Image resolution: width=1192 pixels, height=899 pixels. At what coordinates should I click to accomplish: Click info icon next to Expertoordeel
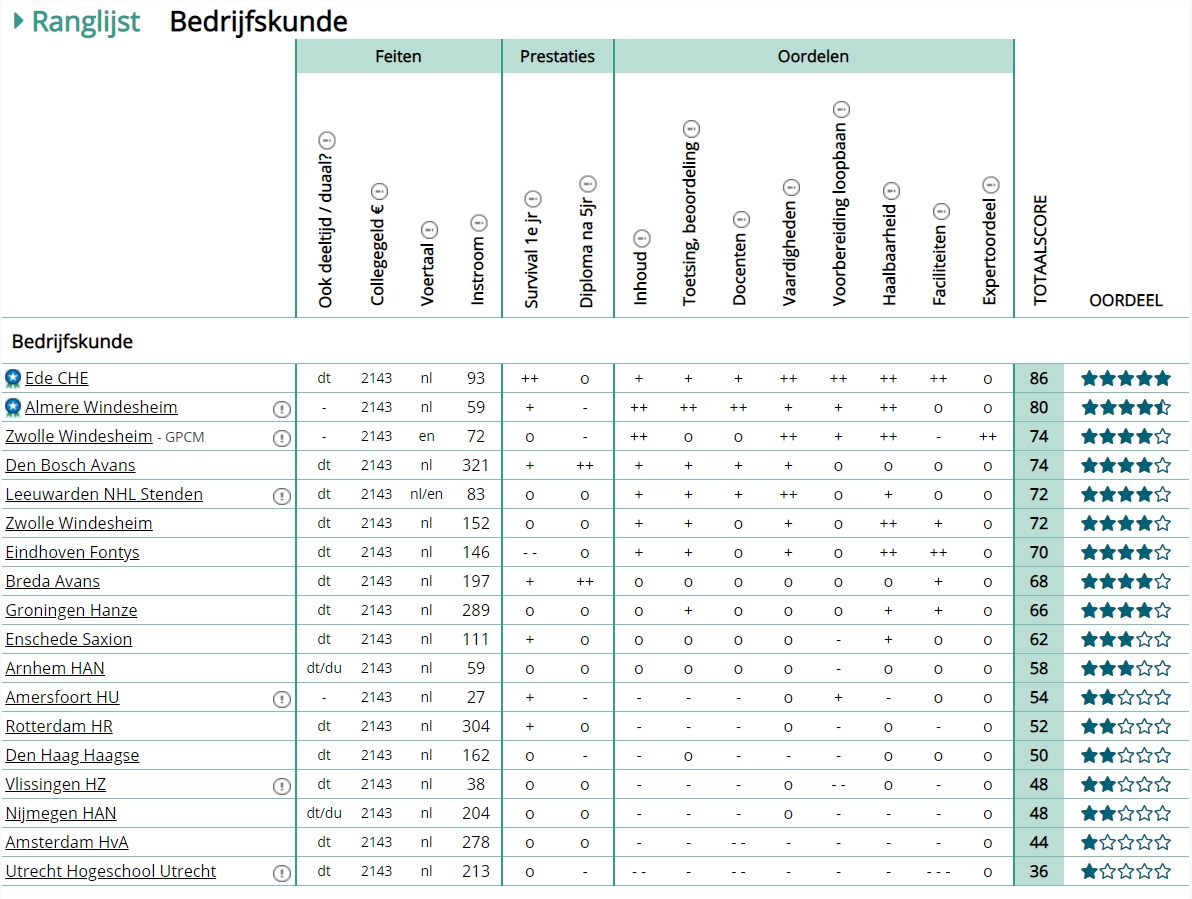pos(990,185)
